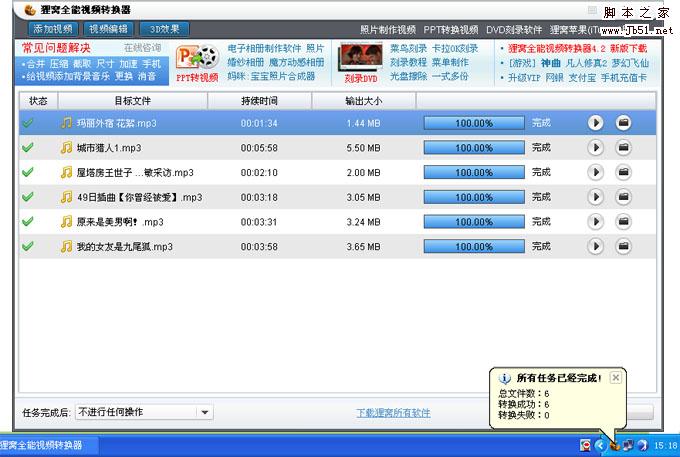Click the network monitor tray icon

pyautogui.click(x=628, y=445)
